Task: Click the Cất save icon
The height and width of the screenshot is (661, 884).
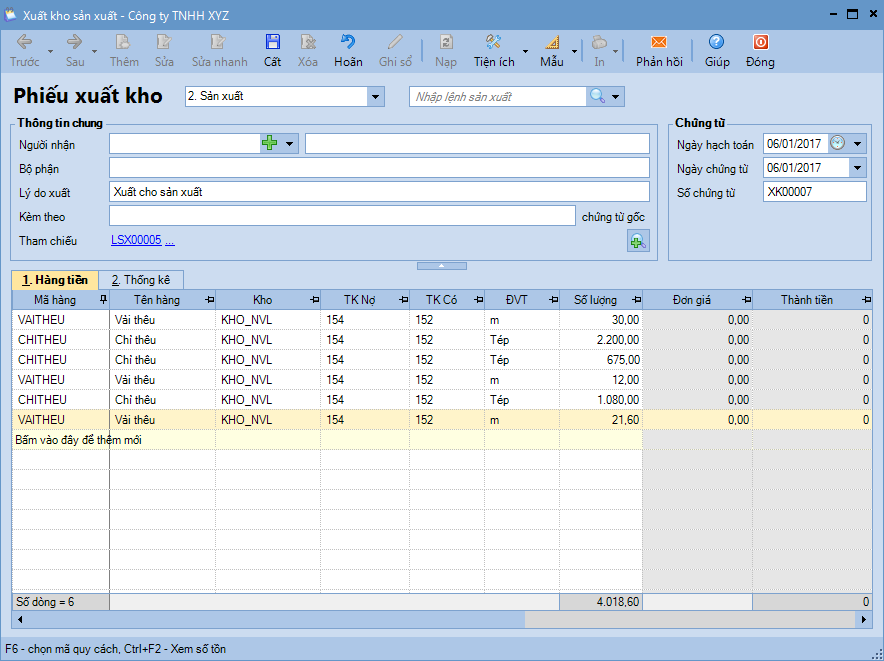Action: (272, 43)
